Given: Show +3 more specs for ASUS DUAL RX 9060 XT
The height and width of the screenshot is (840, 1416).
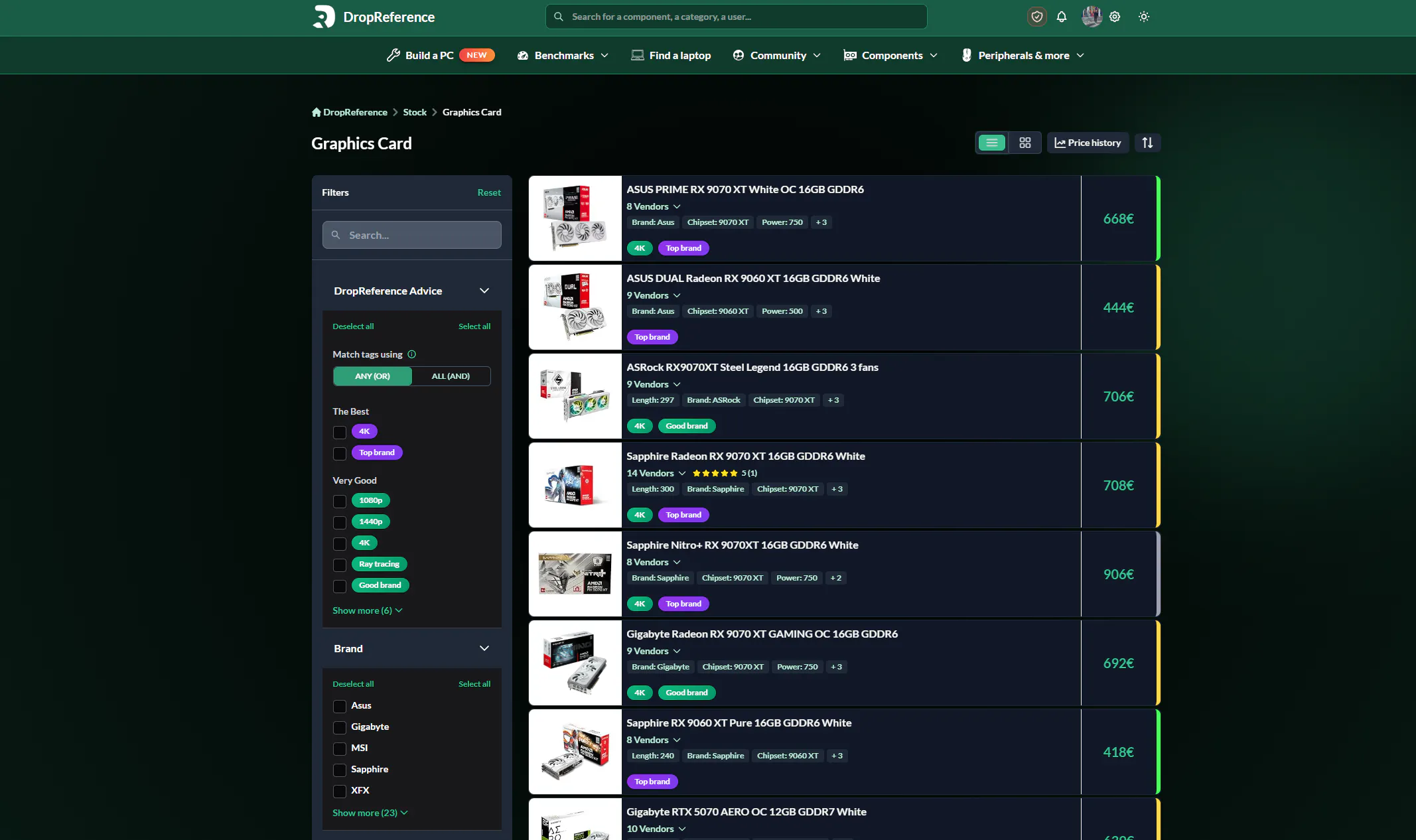Looking at the screenshot, I should coord(821,311).
